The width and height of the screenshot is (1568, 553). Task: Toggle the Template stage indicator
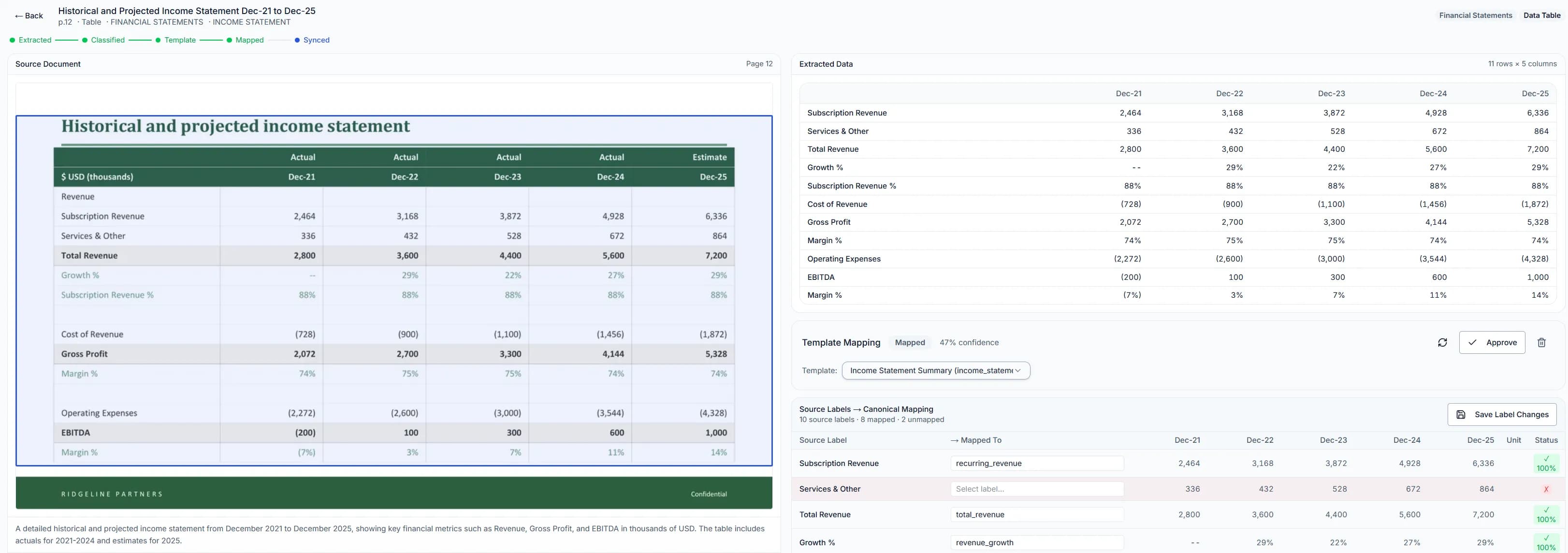(x=158, y=40)
